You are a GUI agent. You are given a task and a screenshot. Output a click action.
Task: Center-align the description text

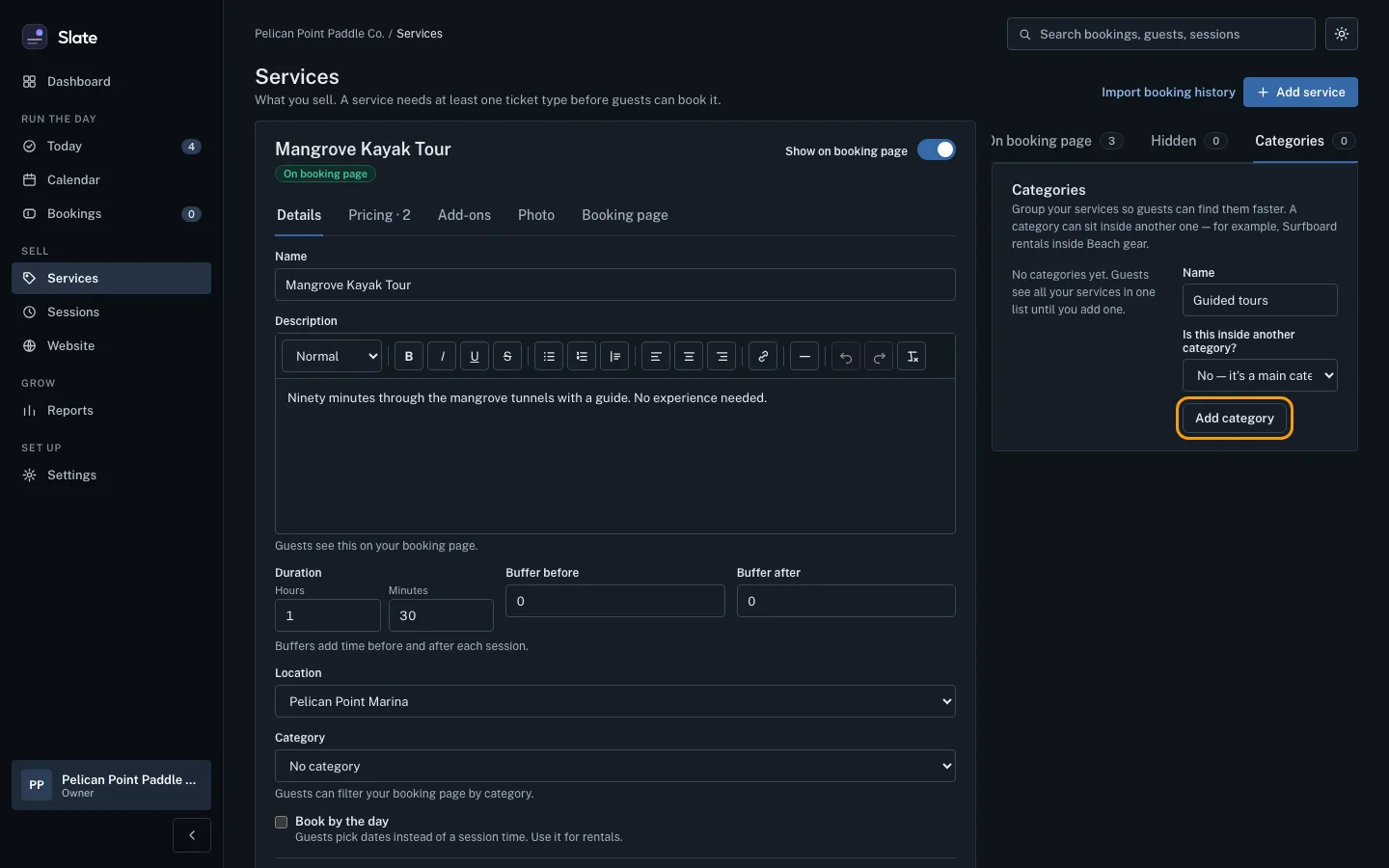click(x=689, y=357)
